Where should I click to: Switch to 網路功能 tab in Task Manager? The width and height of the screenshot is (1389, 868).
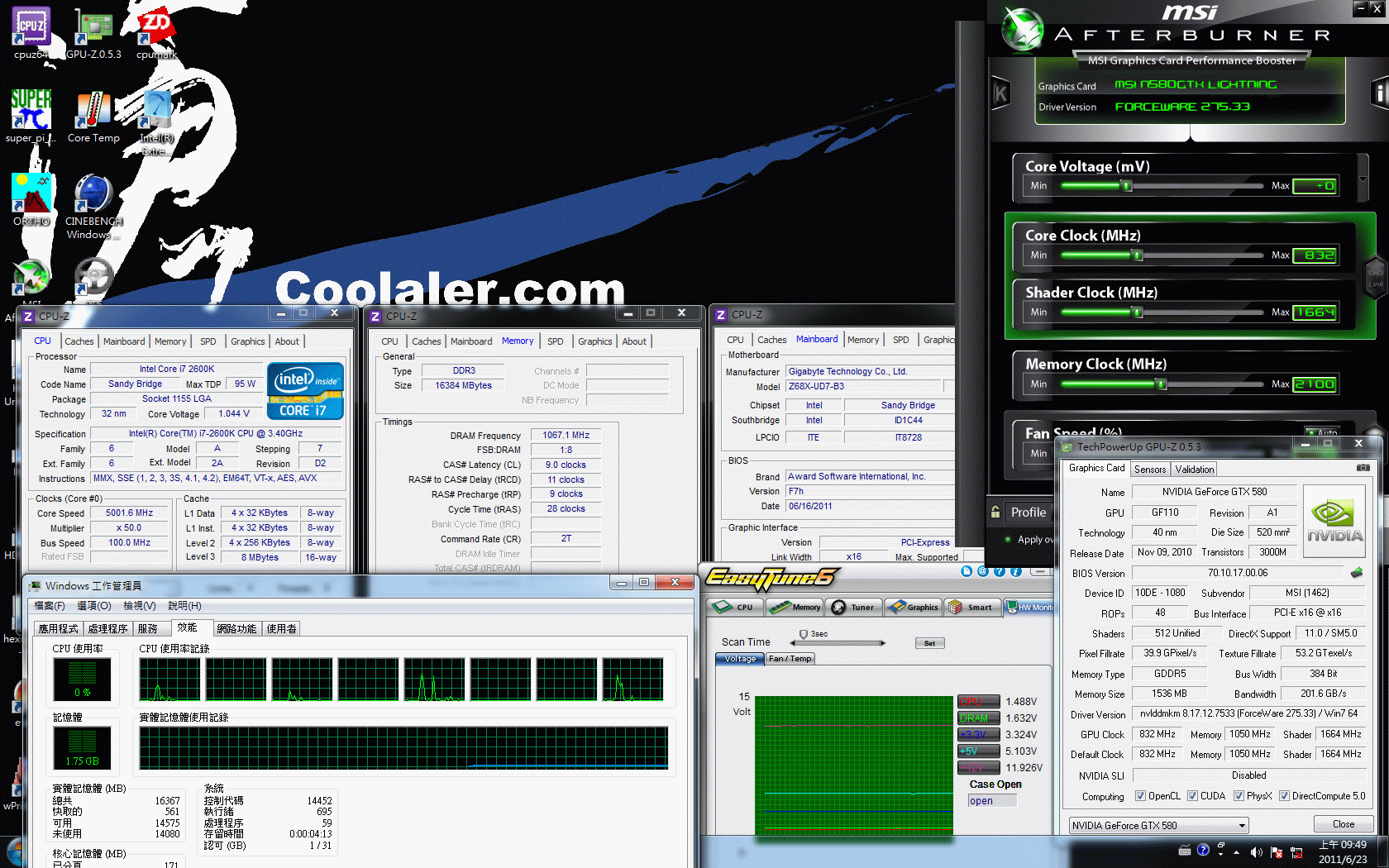pyautogui.click(x=236, y=629)
